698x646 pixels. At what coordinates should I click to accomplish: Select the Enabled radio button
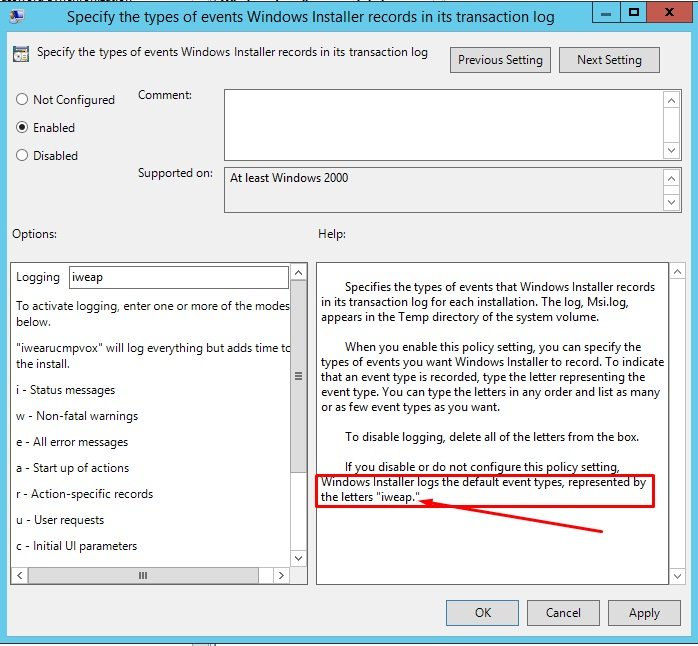(22, 128)
